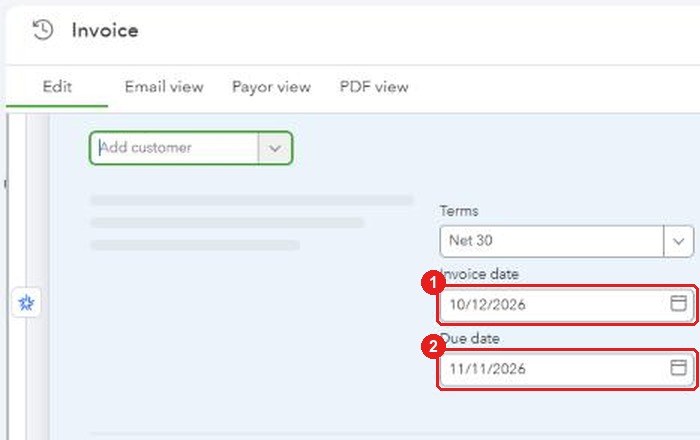Viewport: 700px width, 440px height.
Task: Open the invoice date calendar picker
Action: click(x=678, y=303)
